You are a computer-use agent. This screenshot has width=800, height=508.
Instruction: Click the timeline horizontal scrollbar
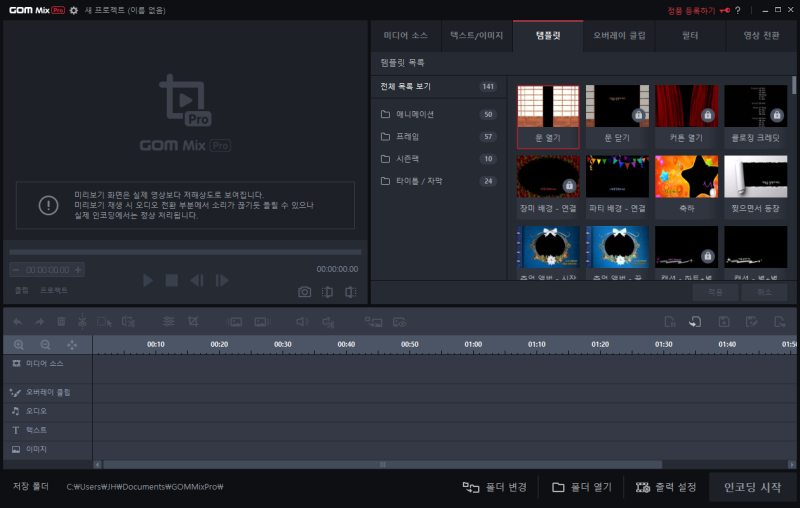(383, 465)
